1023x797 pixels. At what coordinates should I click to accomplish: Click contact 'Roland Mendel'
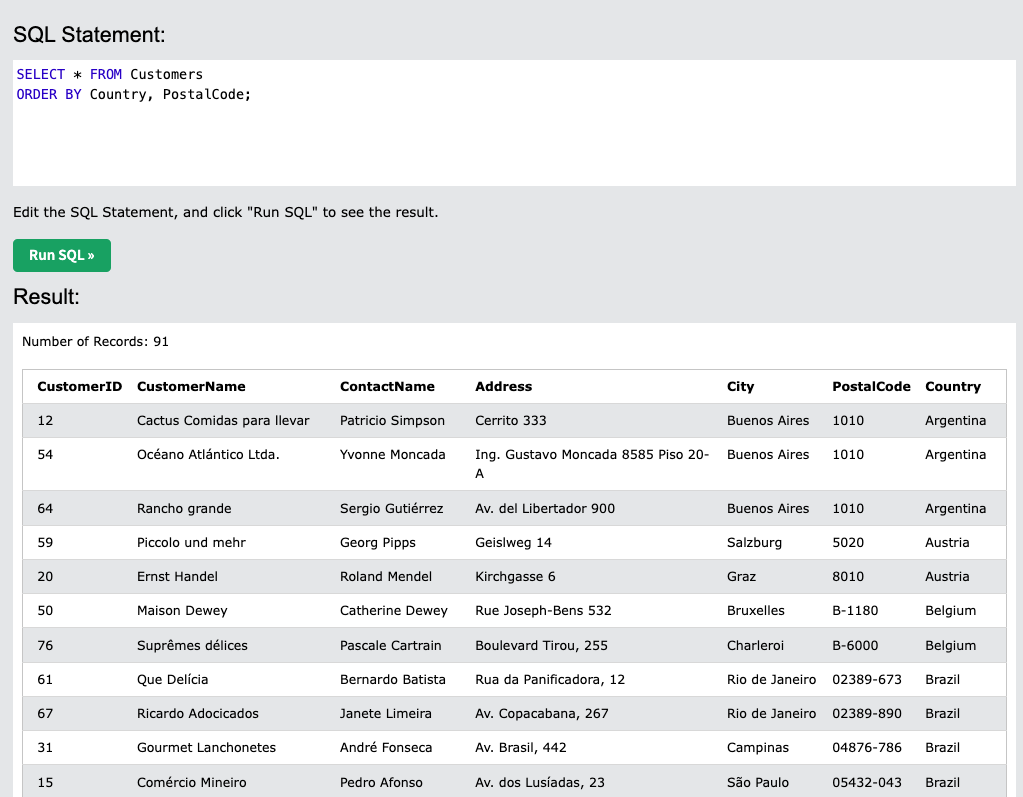[386, 577]
